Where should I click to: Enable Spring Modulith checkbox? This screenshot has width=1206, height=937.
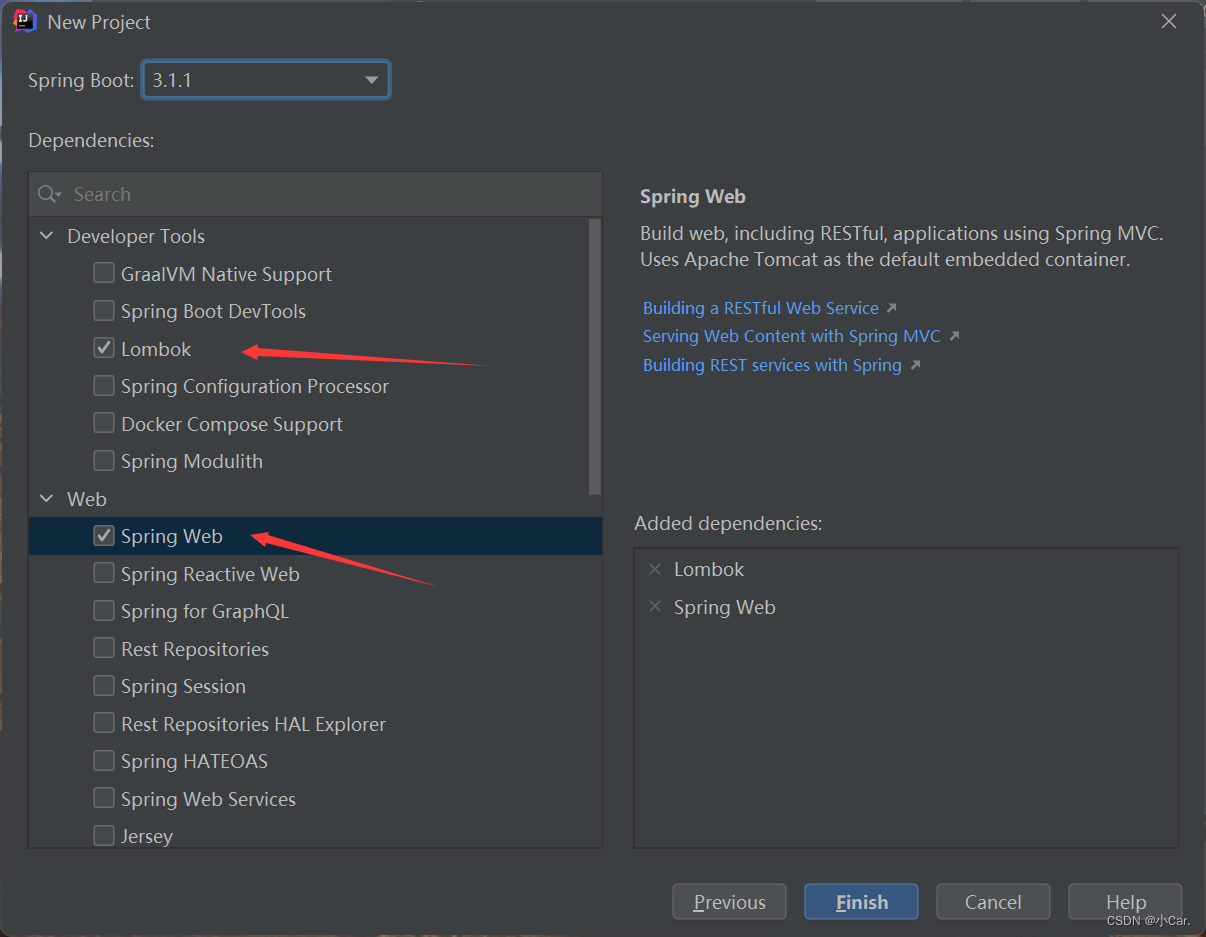[104, 461]
